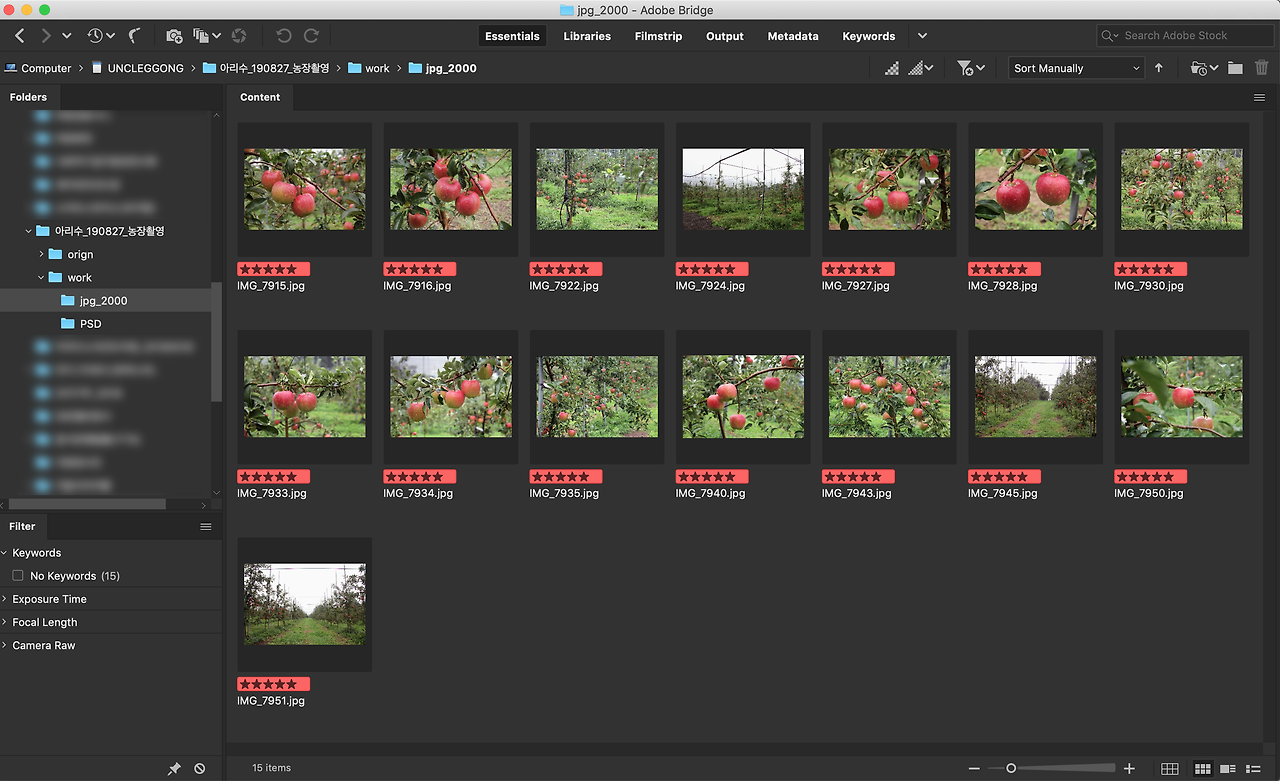Open the workspace switcher chevron after Keywords
Image resolution: width=1280 pixels, height=781 pixels.
(x=922, y=36)
